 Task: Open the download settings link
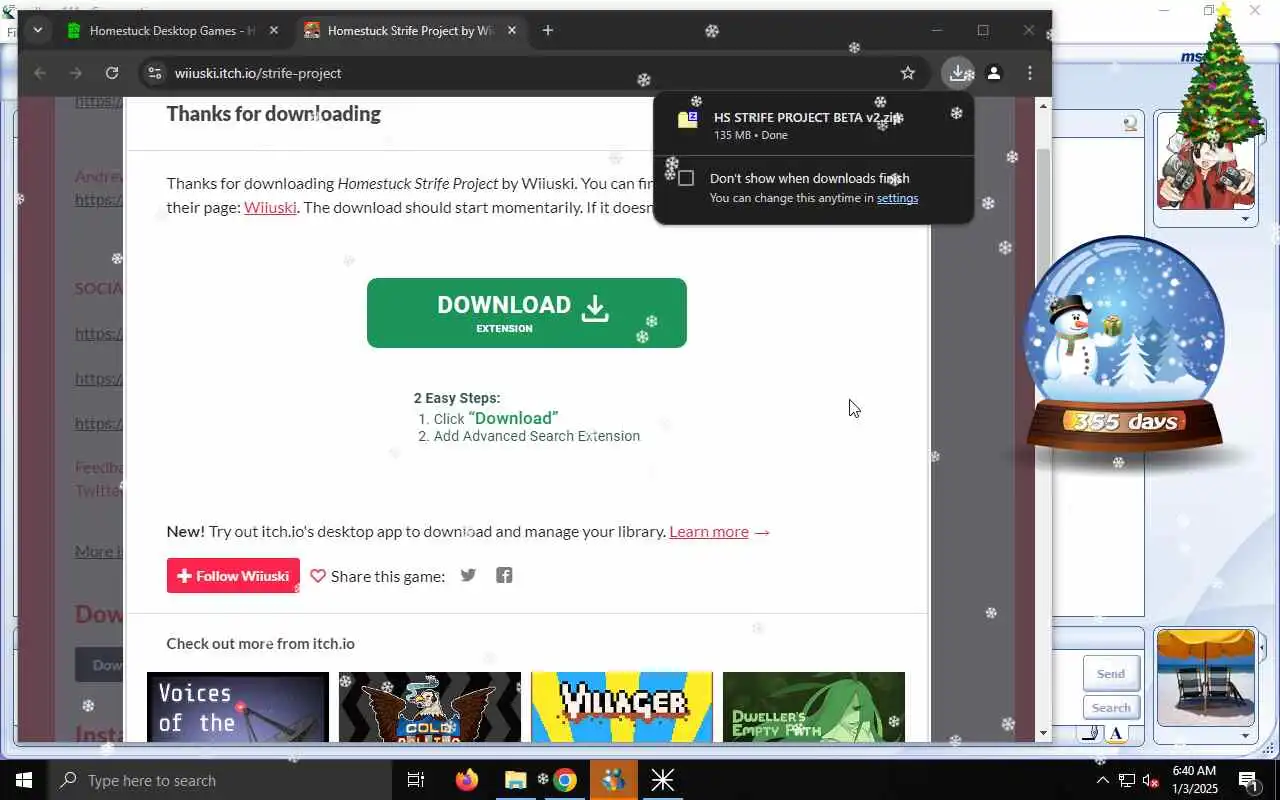coord(897,198)
